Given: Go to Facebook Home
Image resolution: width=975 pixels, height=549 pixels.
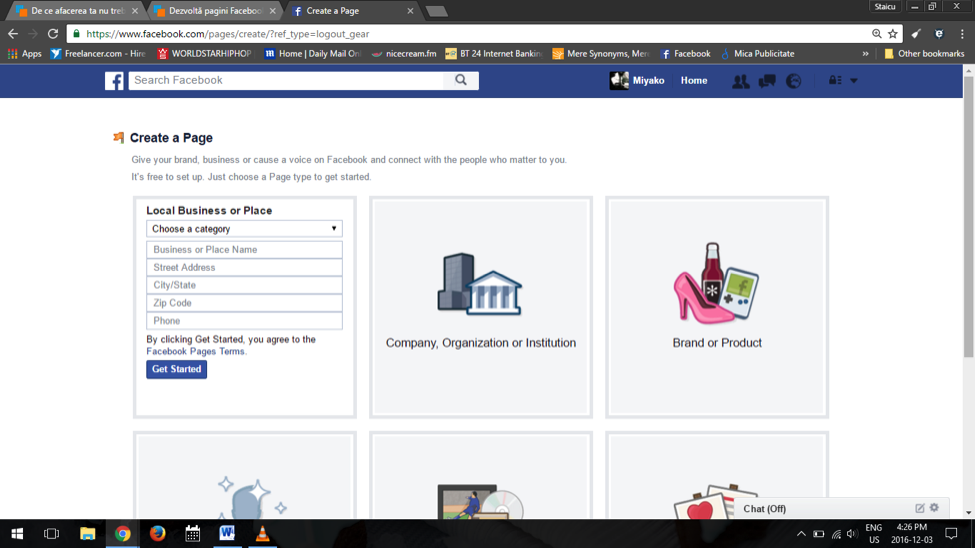Looking at the screenshot, I should (693, 80).
